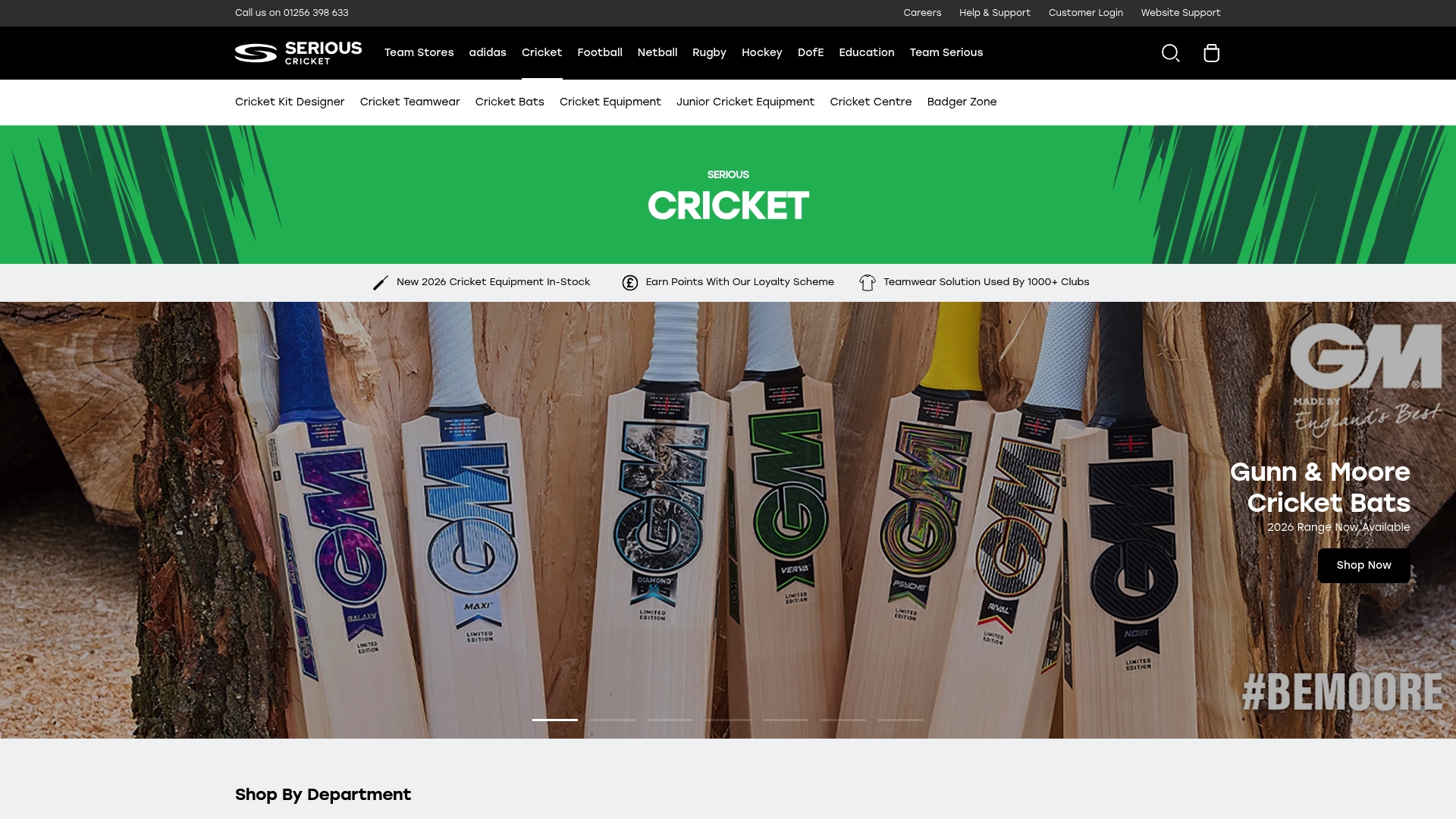Select the Hockey navigation item
The height and width of the screenshot is (819, 1456).
click(x=761, y=52)
